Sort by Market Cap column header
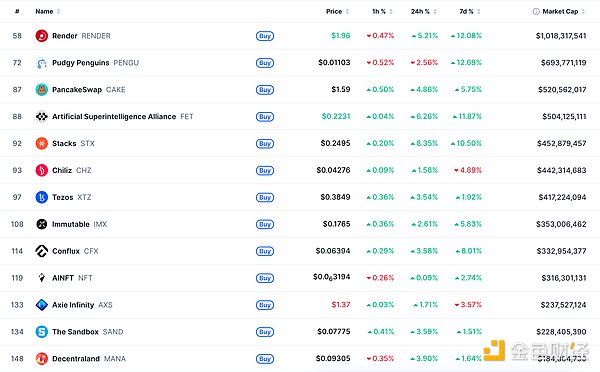Screen dimensions: 600x372 564,11
